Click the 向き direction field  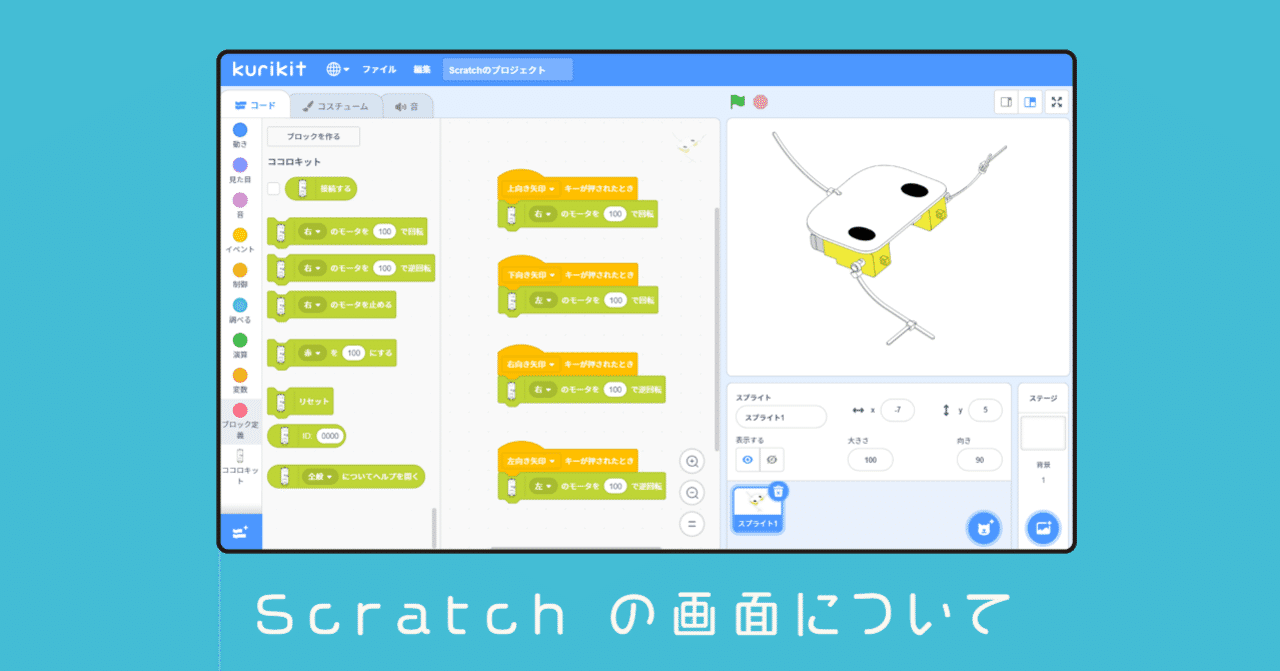click(979, 460)
